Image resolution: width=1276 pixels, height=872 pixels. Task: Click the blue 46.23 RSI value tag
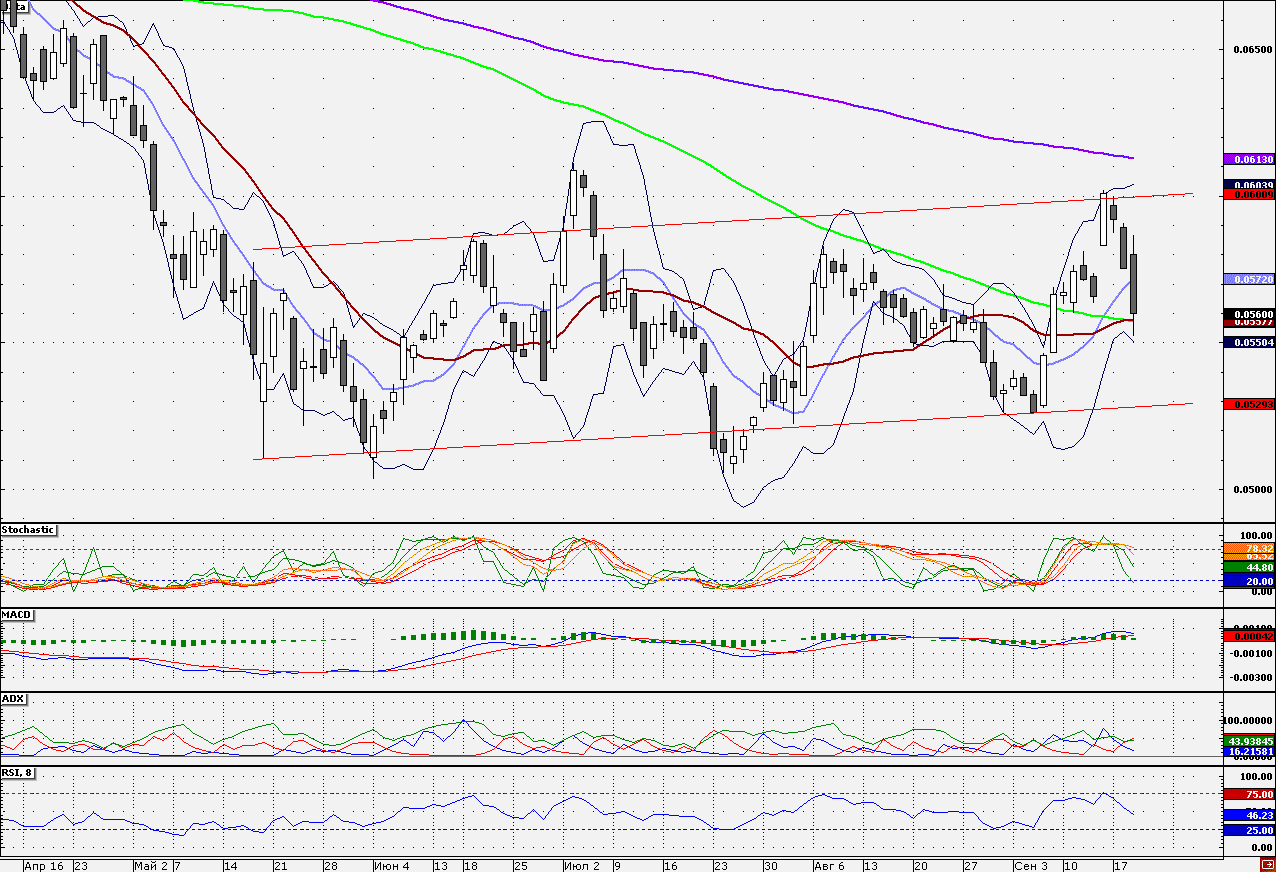point(1248,815)
